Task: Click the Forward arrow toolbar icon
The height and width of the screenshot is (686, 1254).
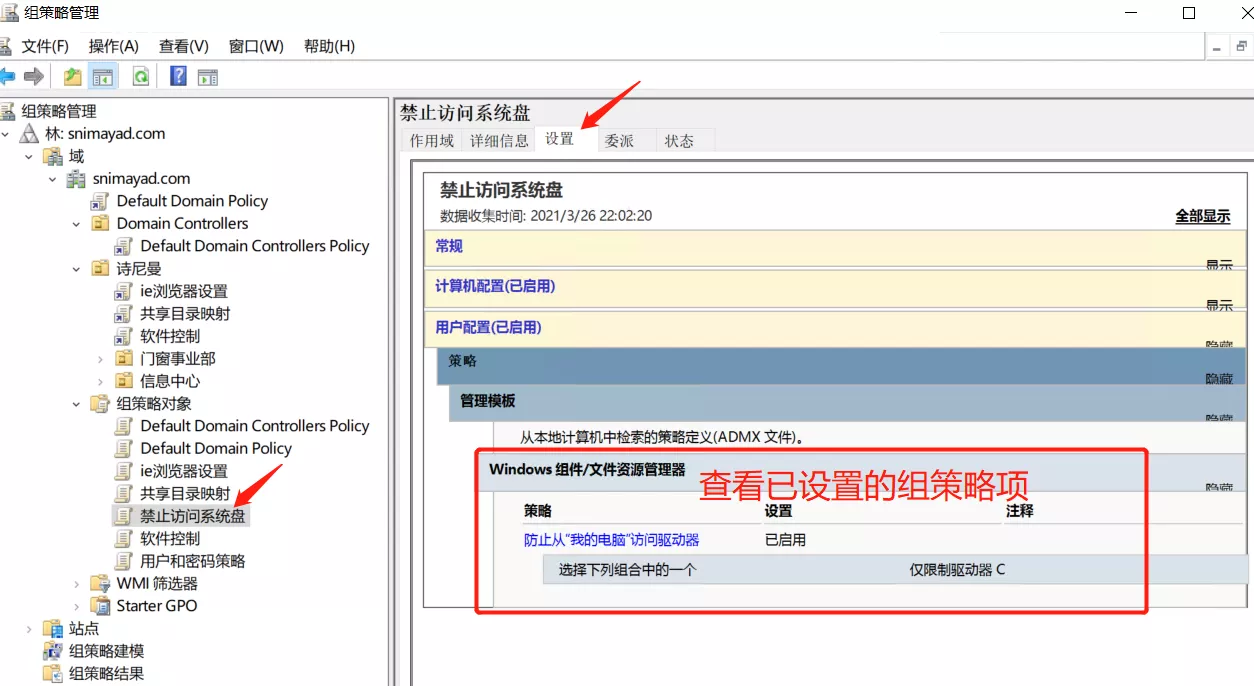Action: tap(34, 77)
